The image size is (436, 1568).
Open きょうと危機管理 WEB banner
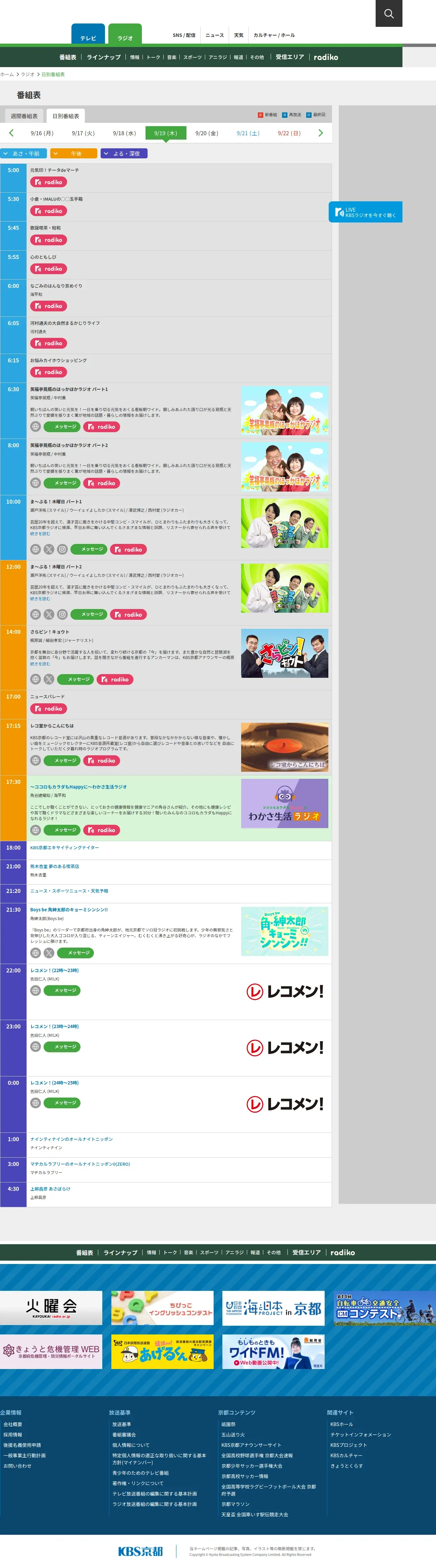51,1351
